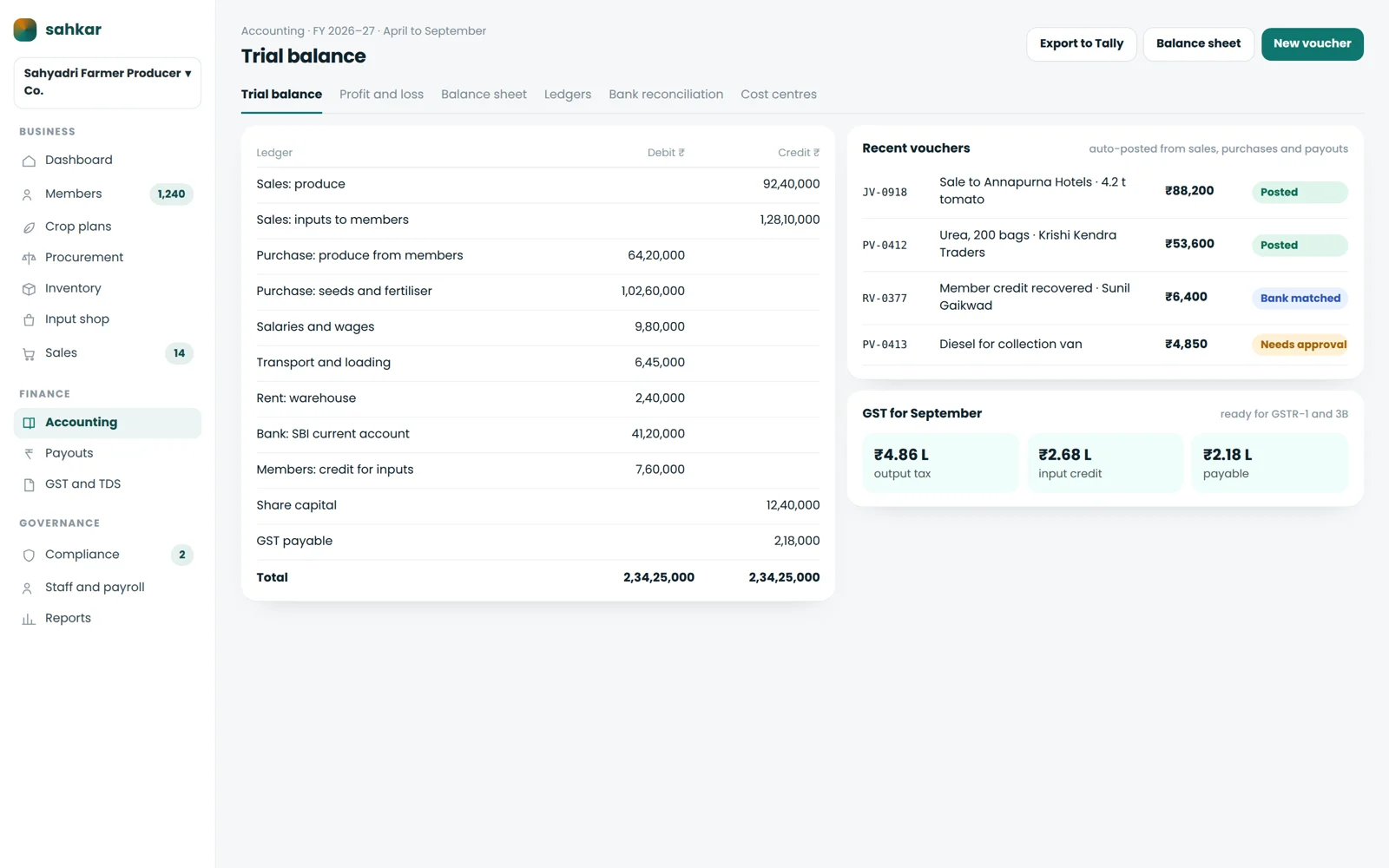Go to the Cost centres tab
This screenshot has height=868, width=1389.
(779, 95)
